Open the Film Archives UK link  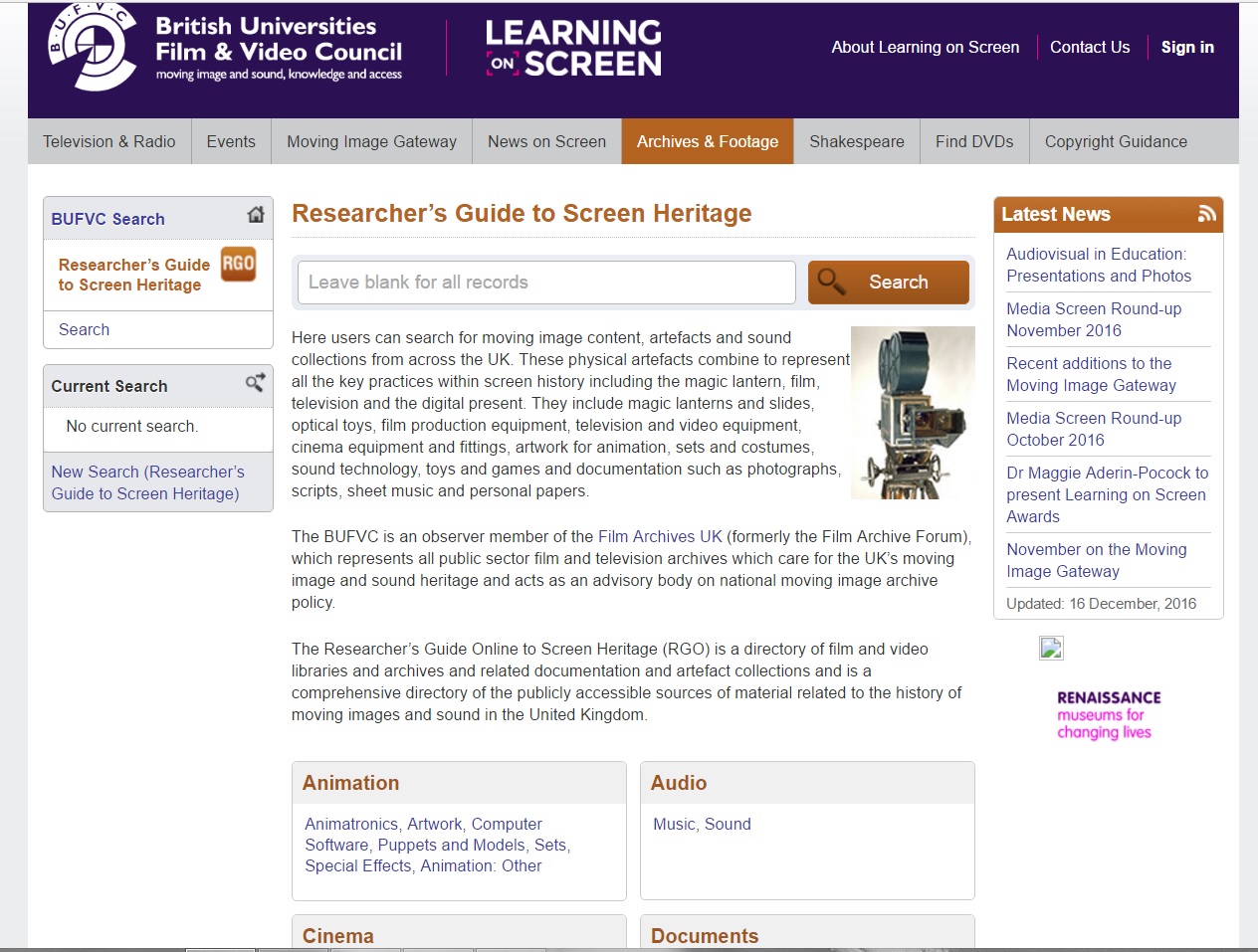pos(660,536)
